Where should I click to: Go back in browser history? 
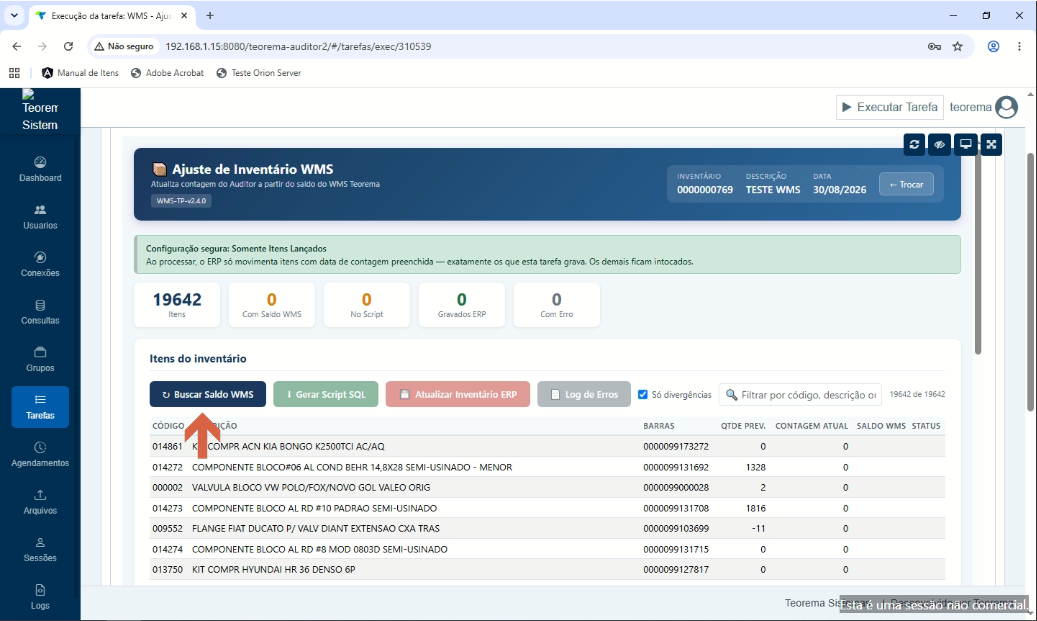17,46
